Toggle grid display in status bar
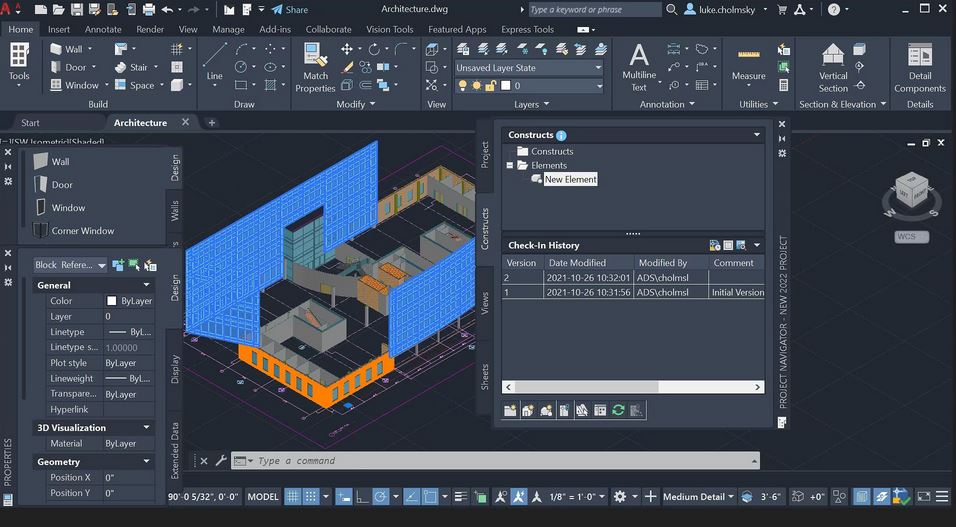The height and width of the screenshot is (527, 956). [293, 497]
